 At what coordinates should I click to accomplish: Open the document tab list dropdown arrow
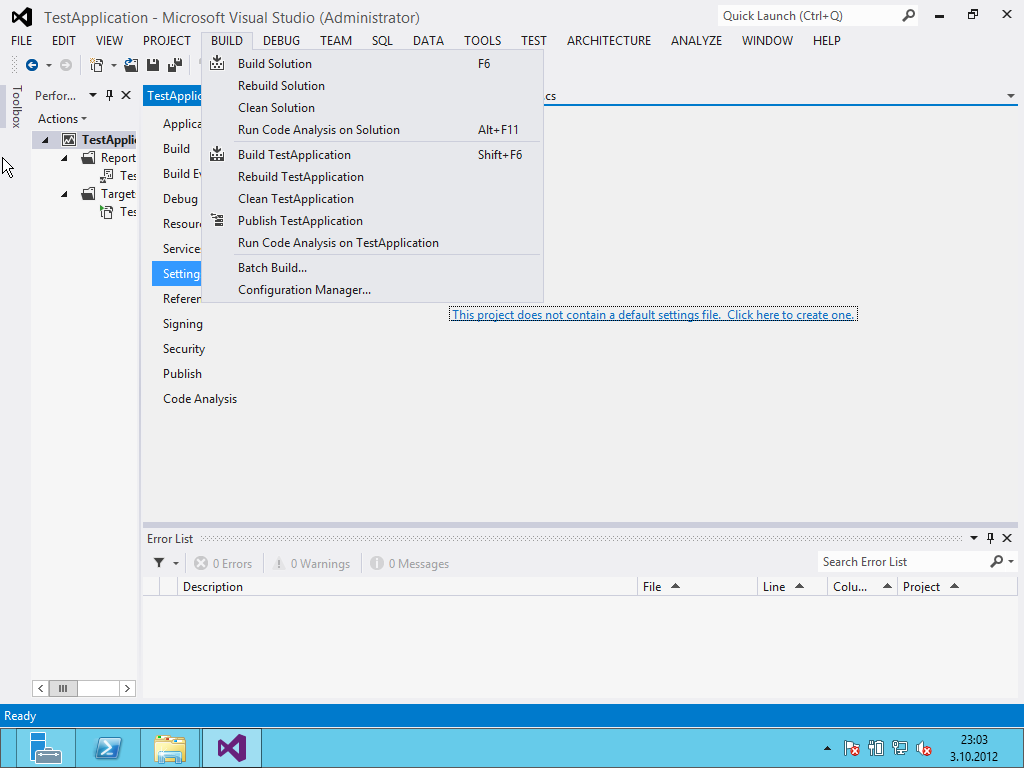point(1011,96)
